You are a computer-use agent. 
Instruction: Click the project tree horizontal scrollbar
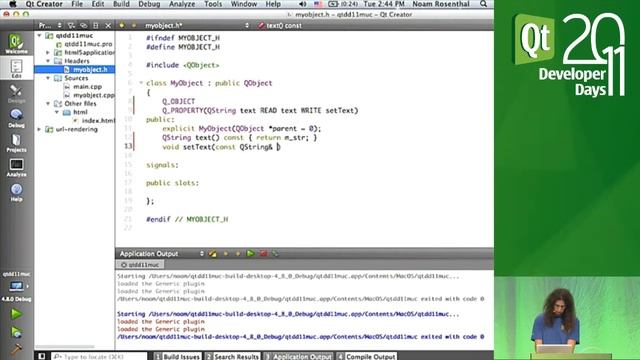point(65,347)
